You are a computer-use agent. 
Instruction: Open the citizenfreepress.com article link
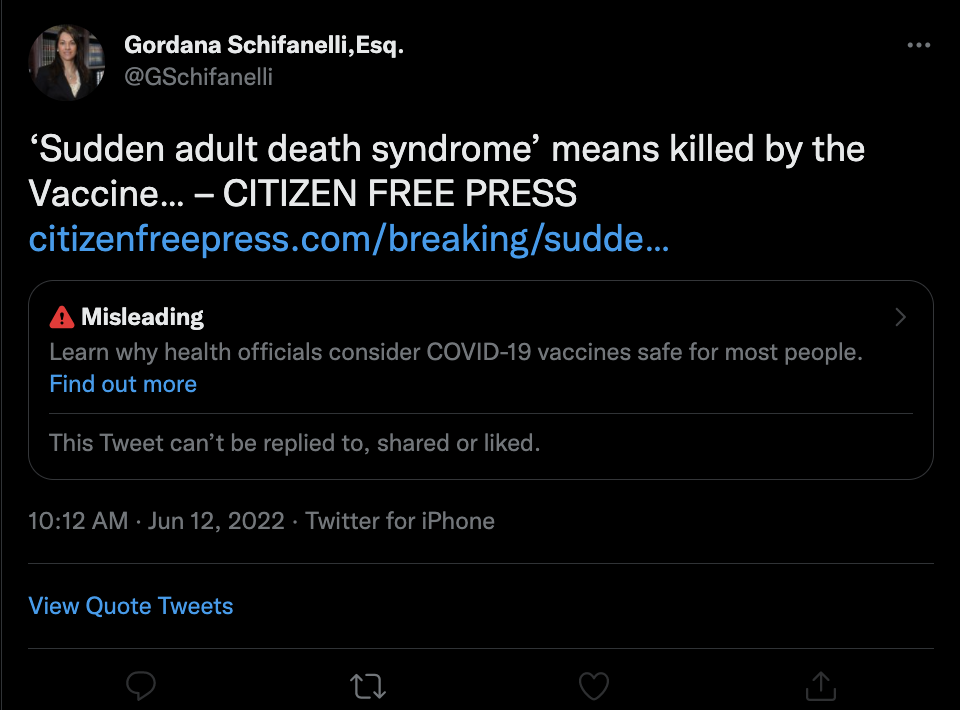(x=349, y=240)
